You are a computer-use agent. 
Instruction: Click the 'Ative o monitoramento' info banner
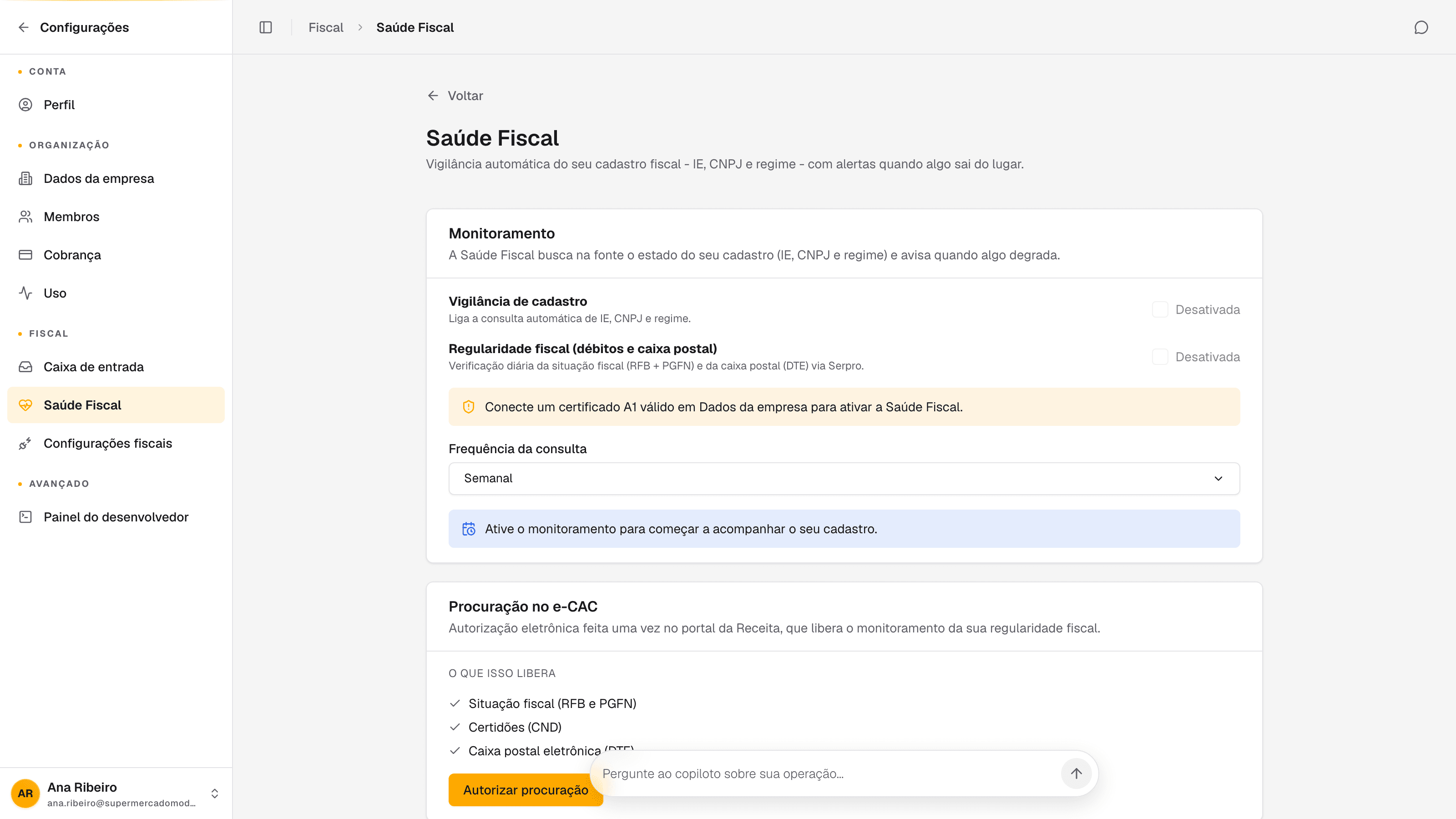pyautogui.click(x=844, y=528)
